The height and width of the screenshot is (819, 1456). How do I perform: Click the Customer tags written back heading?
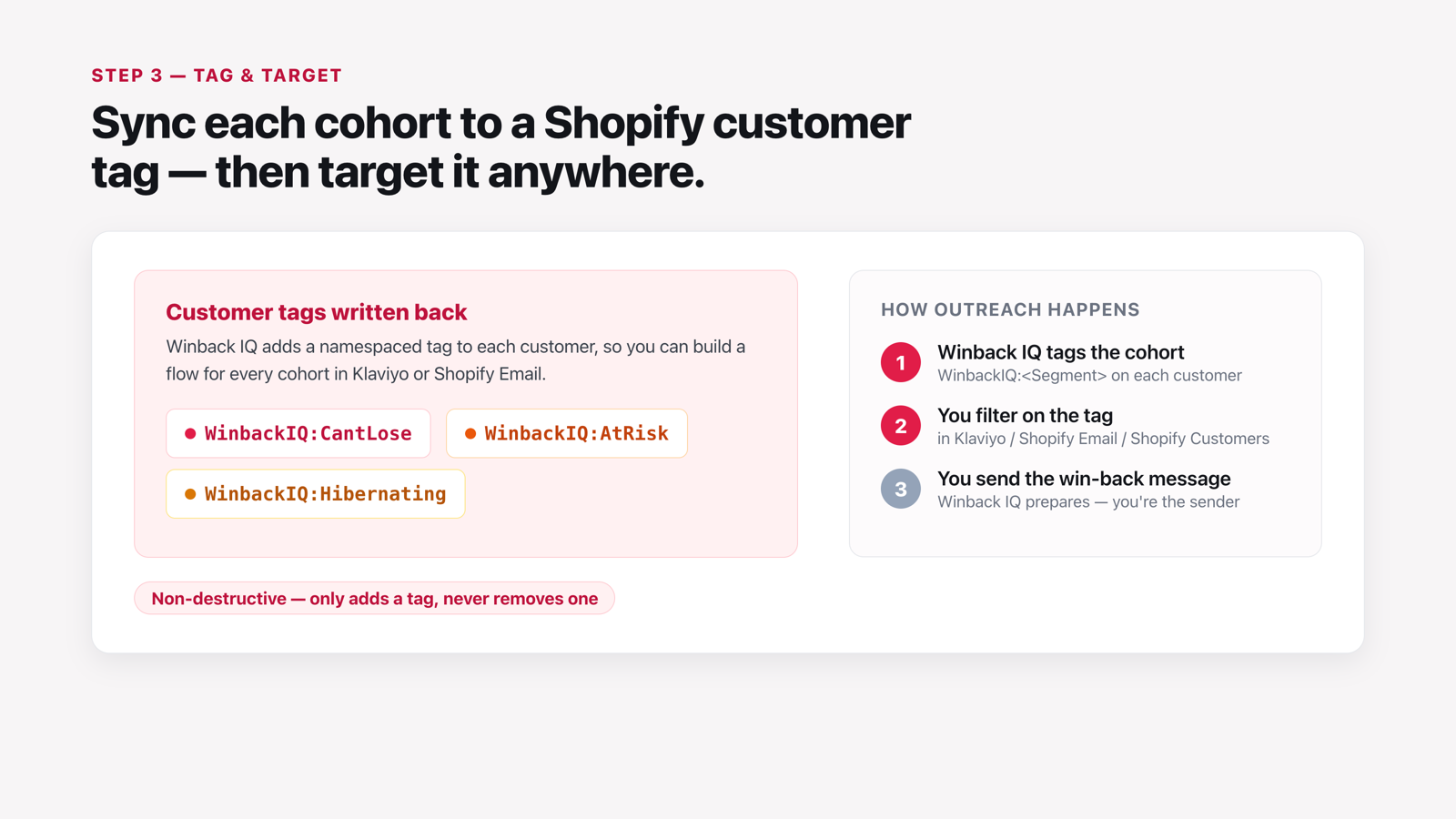click(317, 312)
